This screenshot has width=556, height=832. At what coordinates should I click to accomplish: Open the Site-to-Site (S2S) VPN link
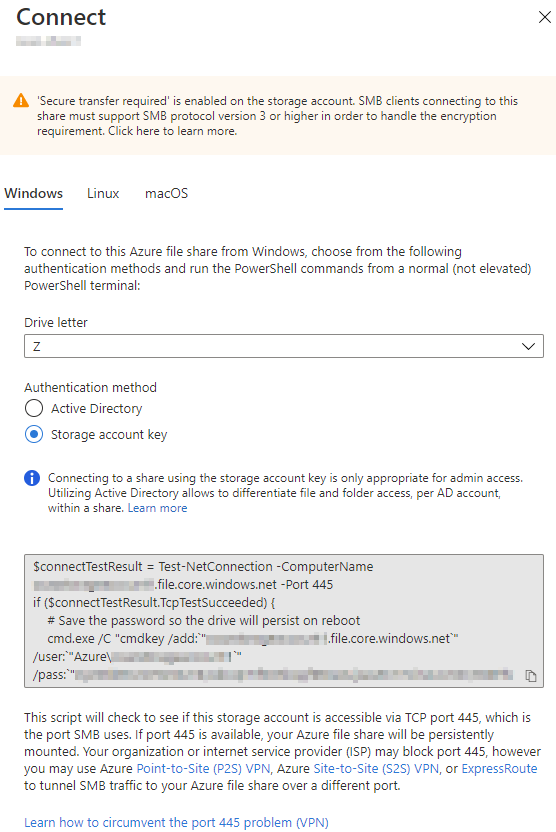pyautogui.click(x=376, y=768)
